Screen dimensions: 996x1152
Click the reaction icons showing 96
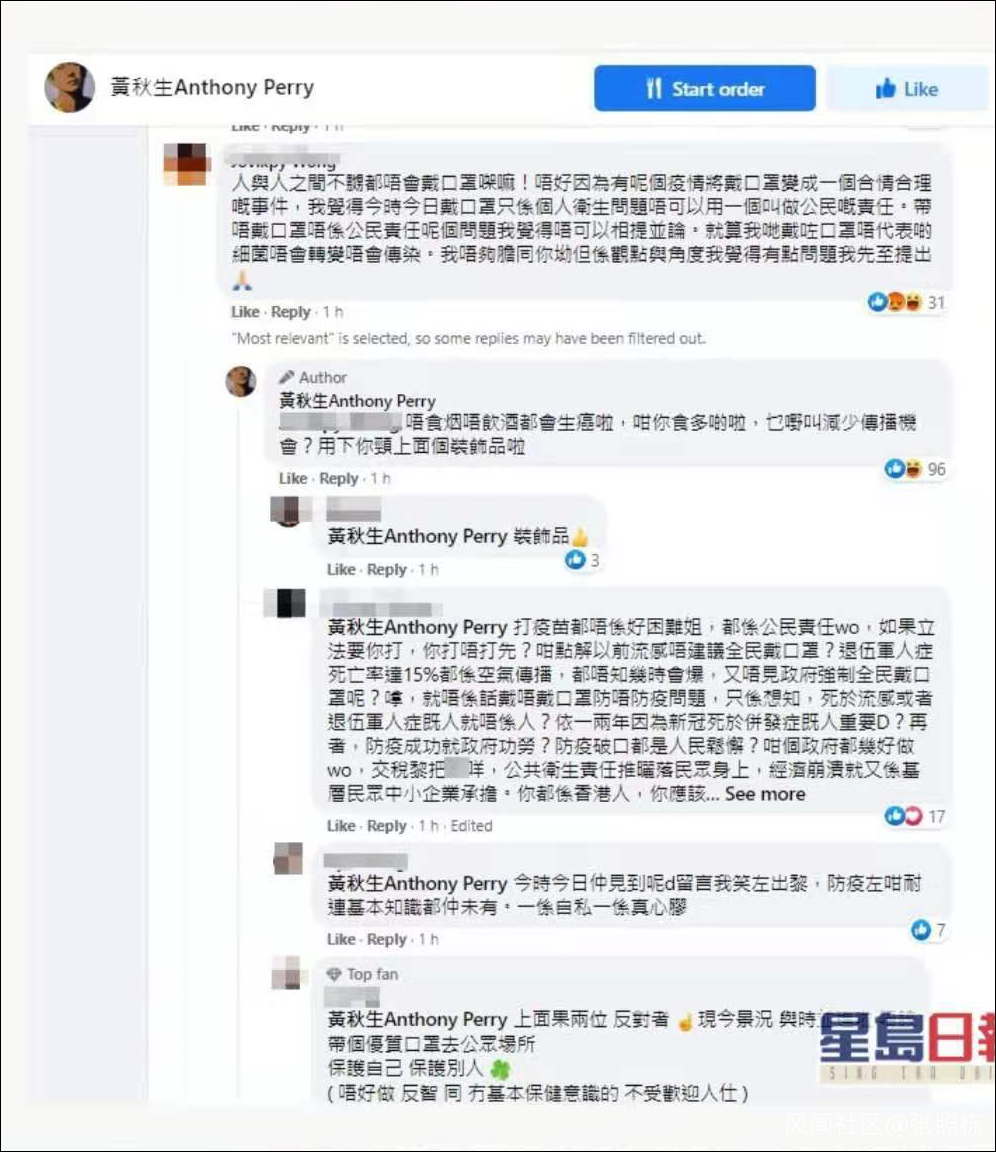click(915, 469)
